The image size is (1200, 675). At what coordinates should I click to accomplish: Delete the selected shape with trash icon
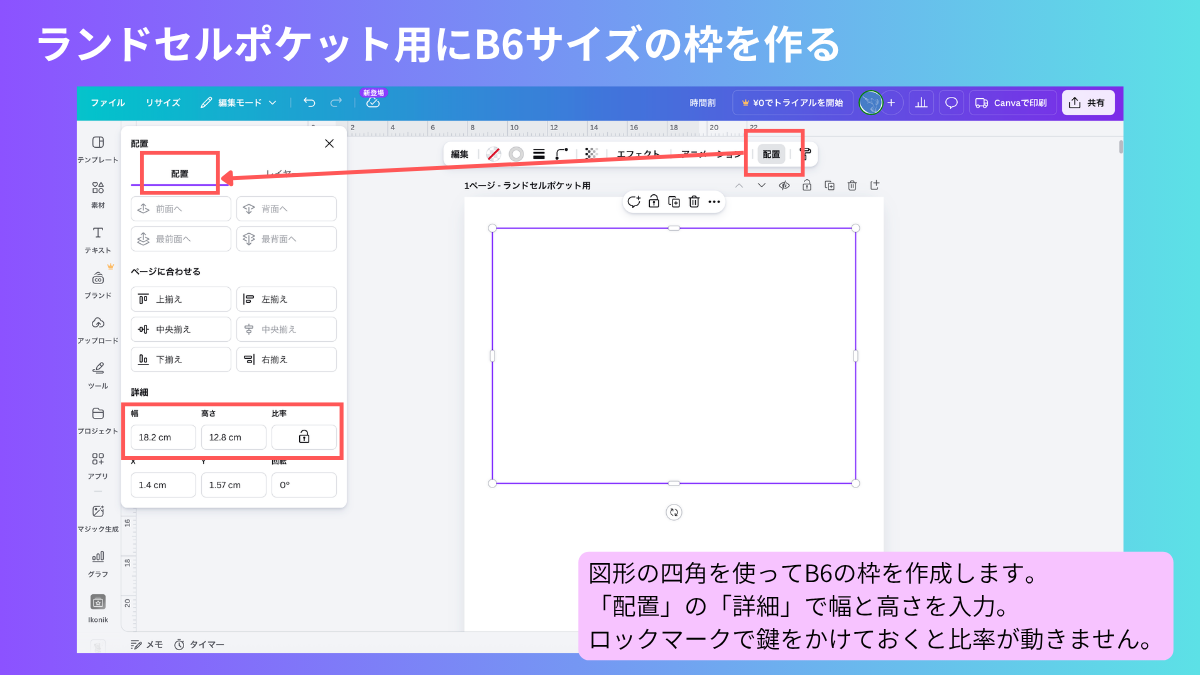point(694,202)
